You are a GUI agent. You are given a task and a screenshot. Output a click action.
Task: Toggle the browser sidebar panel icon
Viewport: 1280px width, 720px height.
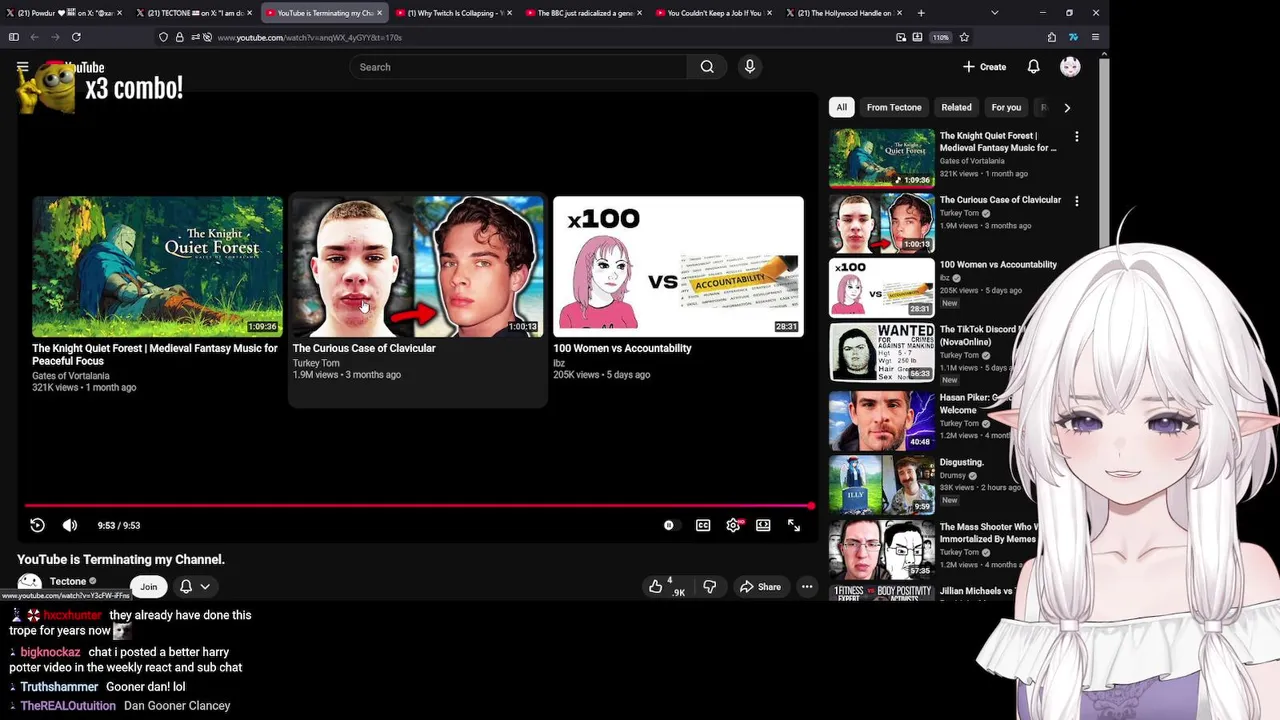(x=13, y=37)
